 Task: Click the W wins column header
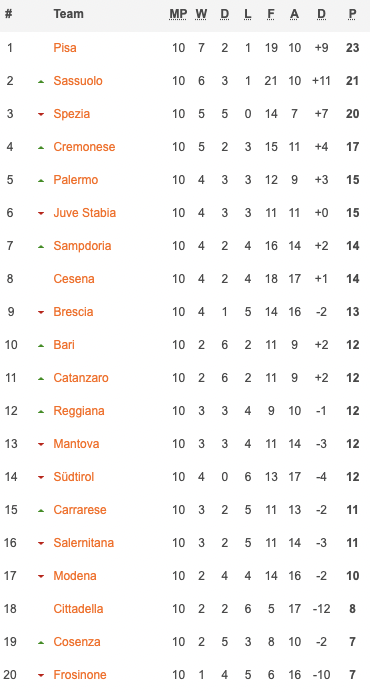point(201,14)
